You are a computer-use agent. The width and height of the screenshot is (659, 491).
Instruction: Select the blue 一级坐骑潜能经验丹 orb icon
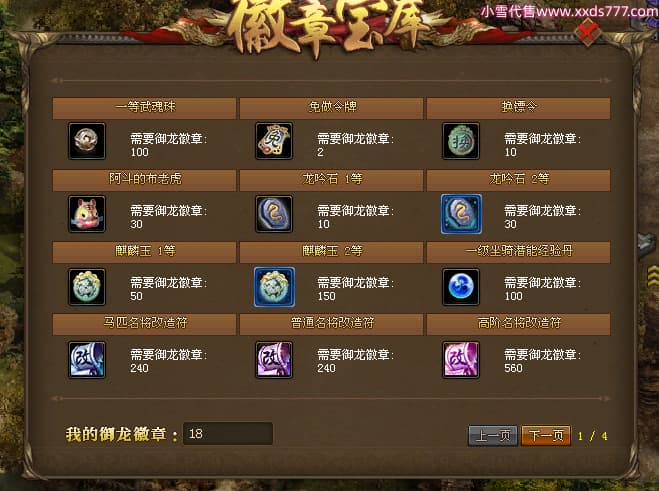tap(461, 287)
